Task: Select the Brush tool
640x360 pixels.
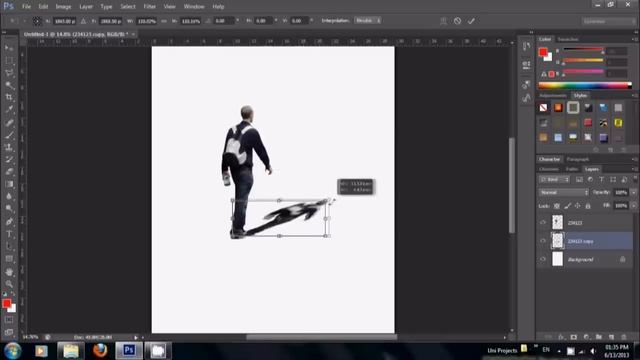Action: pos(9,135)
